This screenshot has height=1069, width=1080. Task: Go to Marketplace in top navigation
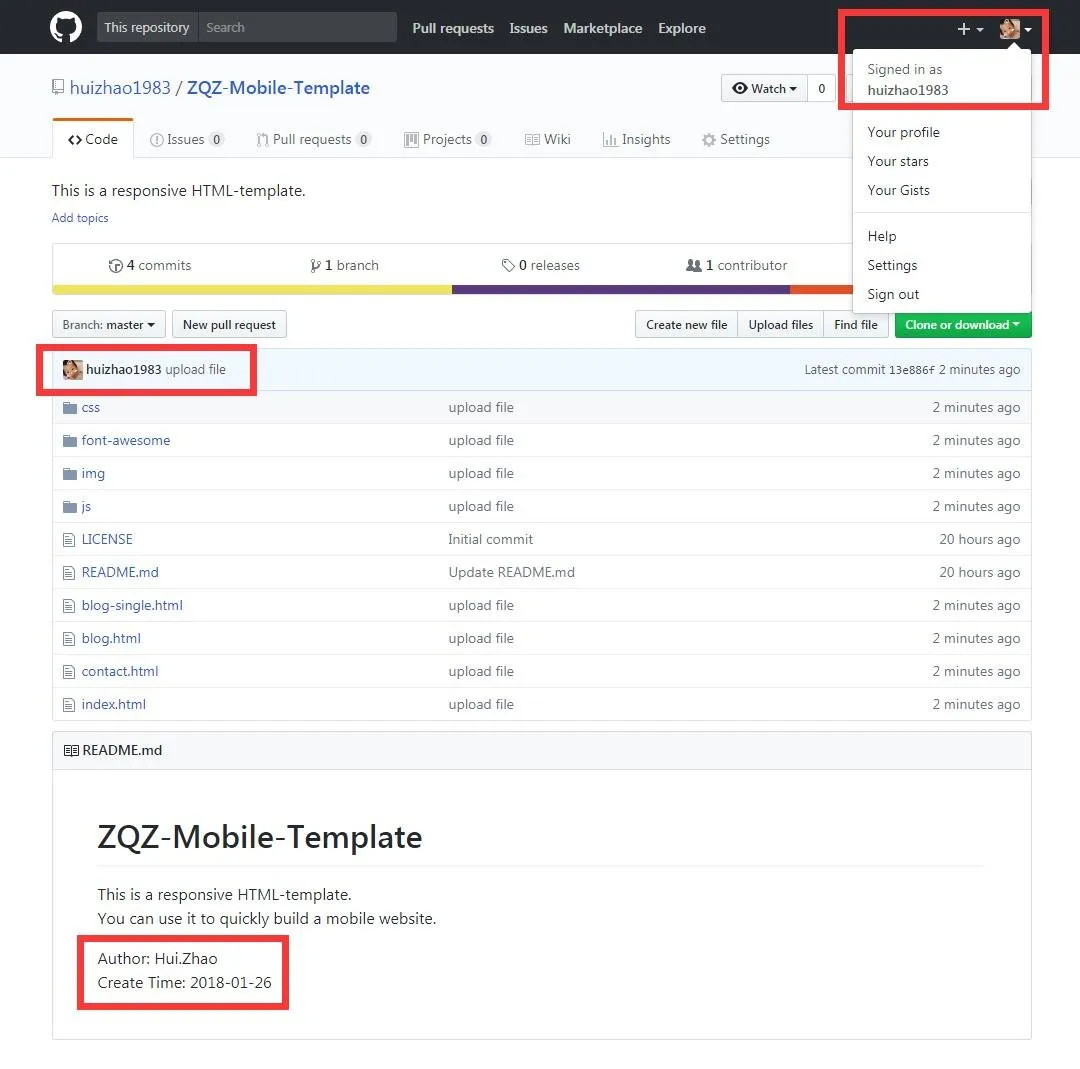pos(603,28)
